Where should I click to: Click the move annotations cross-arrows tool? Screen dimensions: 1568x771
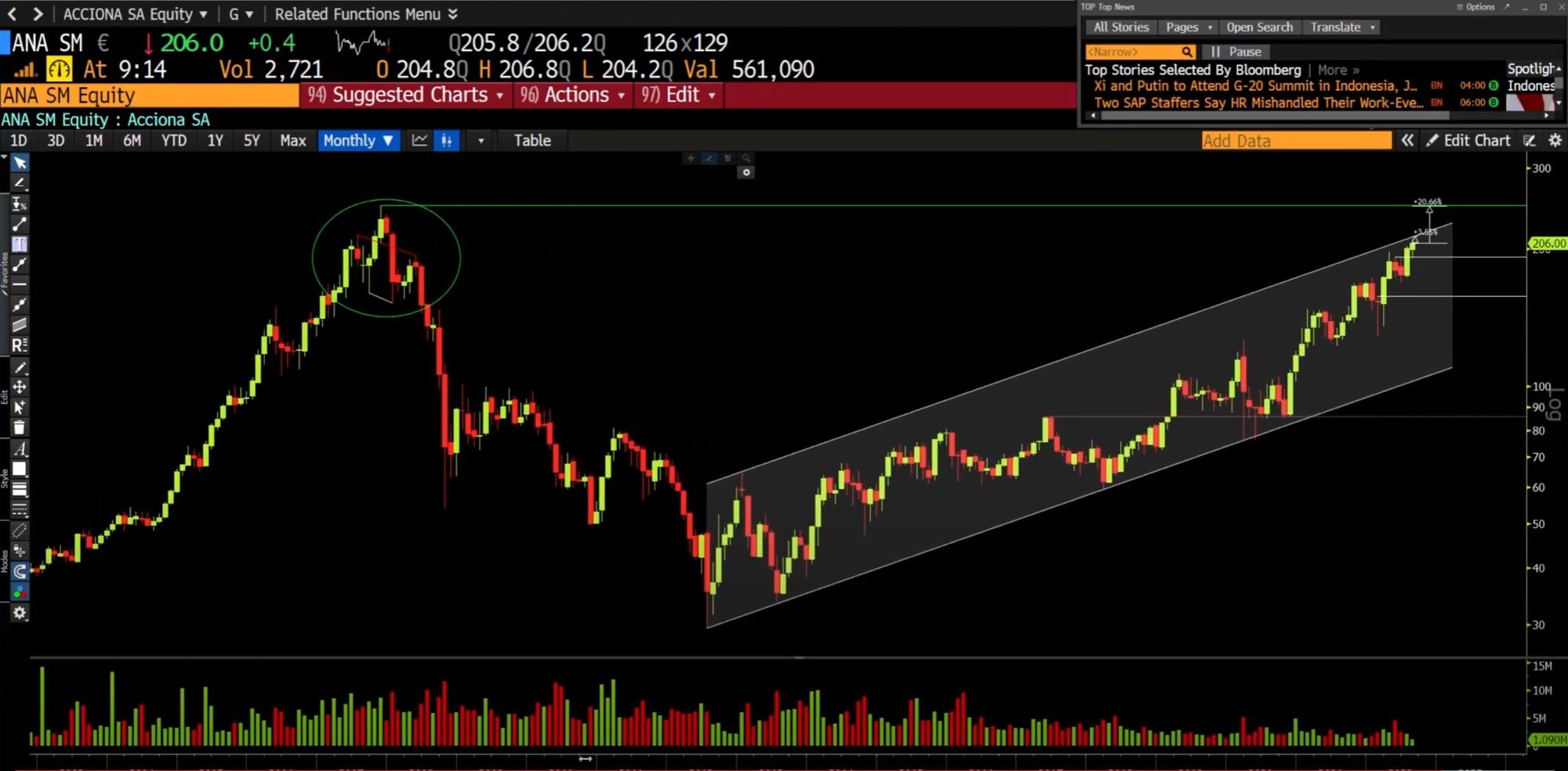pyautogui.click(x=20, y=387)
